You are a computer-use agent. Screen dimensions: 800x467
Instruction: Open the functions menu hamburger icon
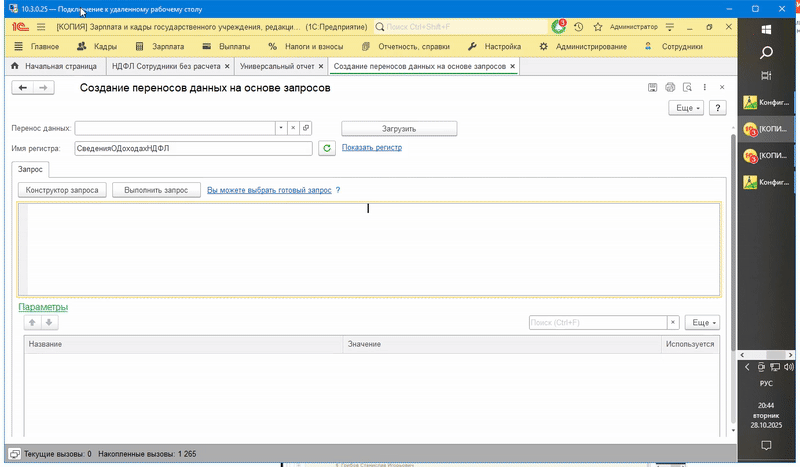click(x=41, y=27)
